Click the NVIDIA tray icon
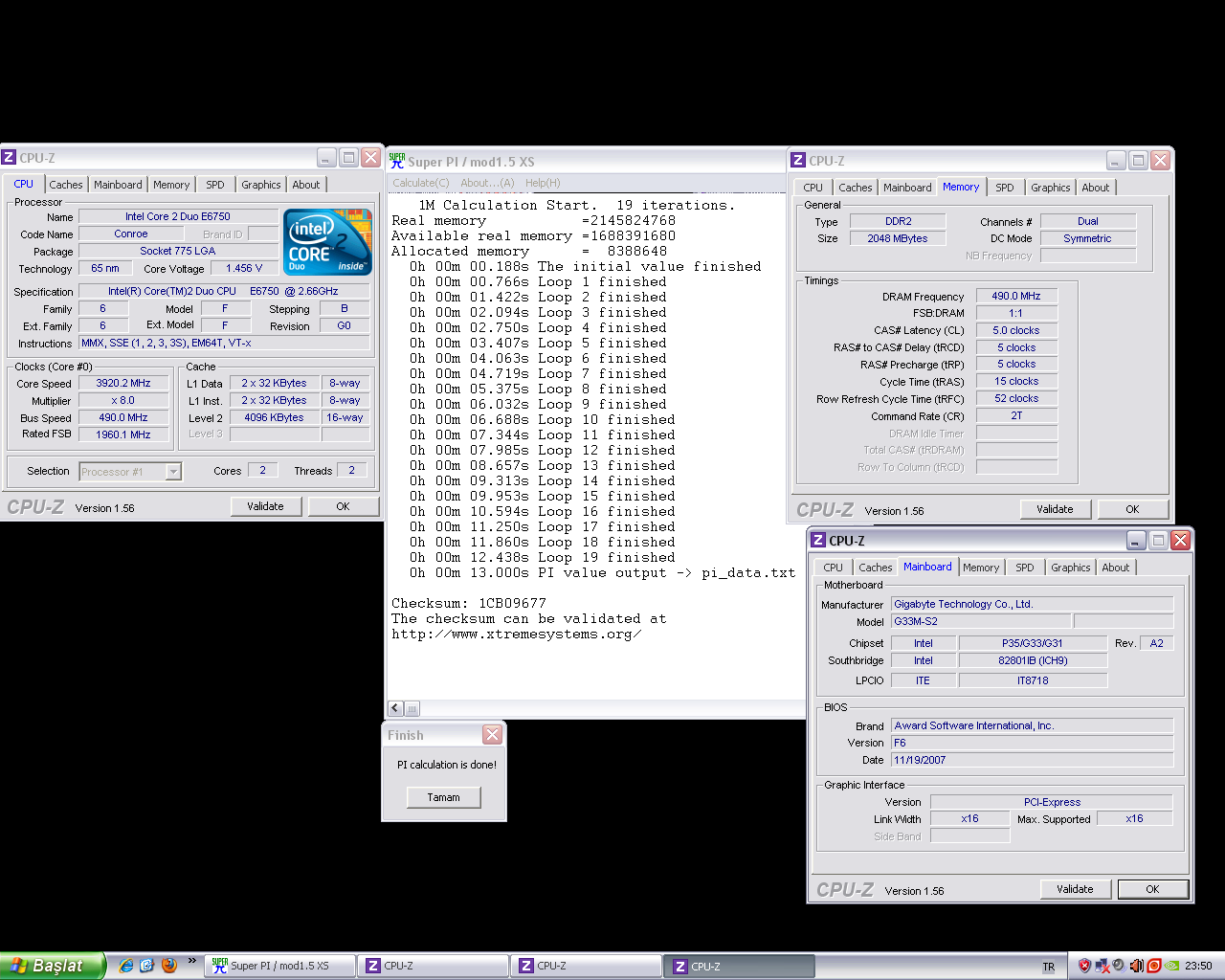1225x980 pixels. [1172, 966]
